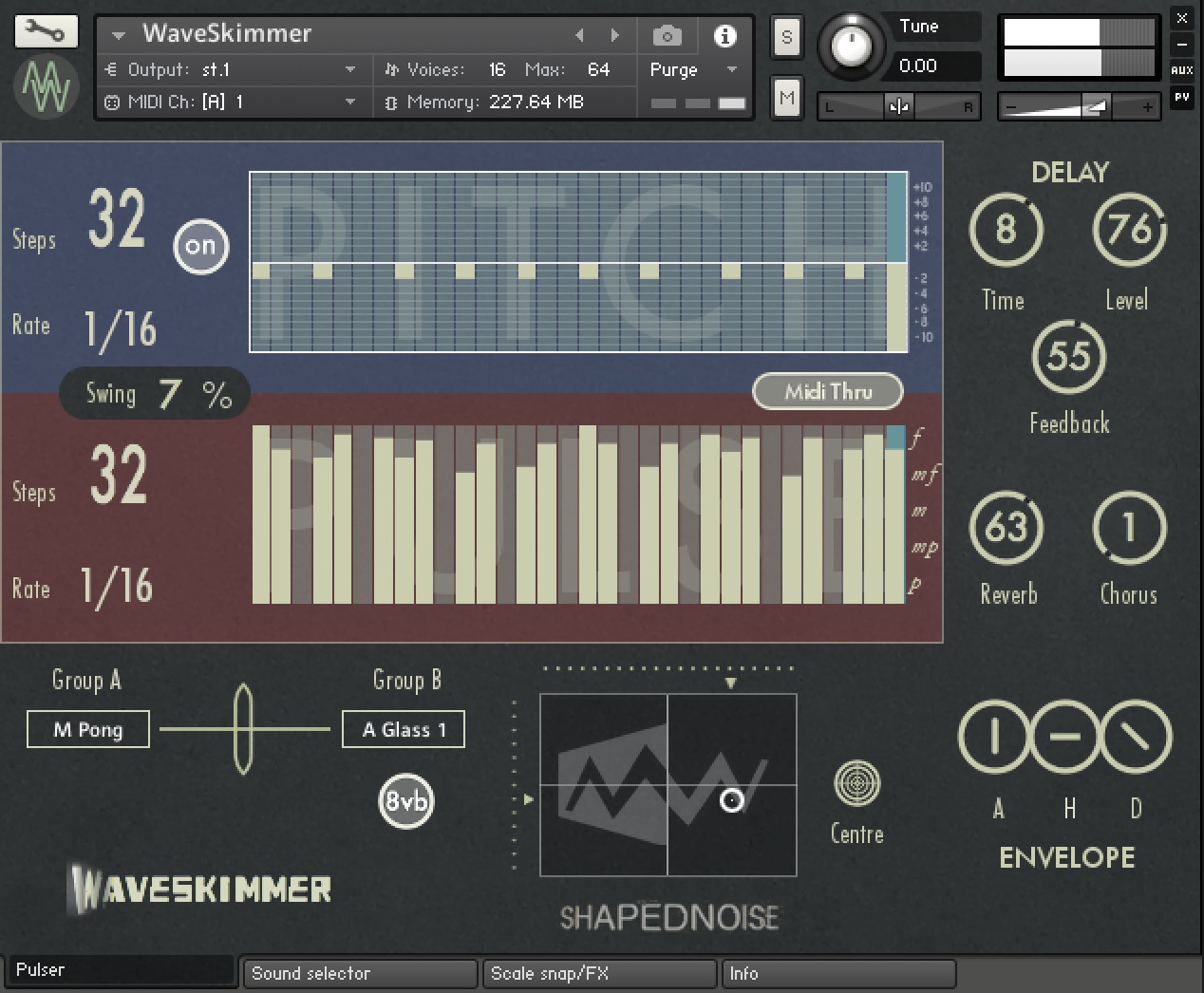This screenshot has width=1204, height=993.
Task: Switch to the Scale snap/FX tab
Action: [x=598, y=973]
